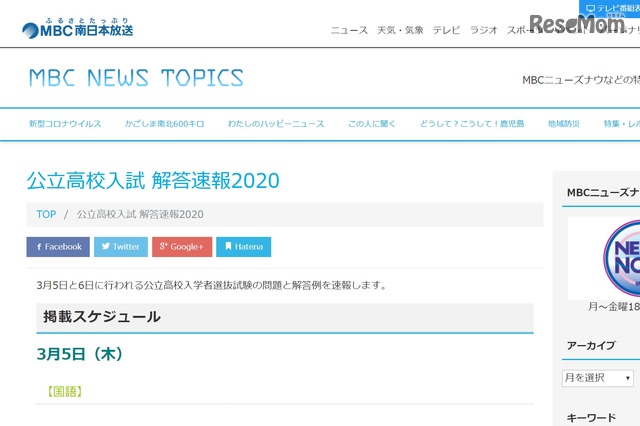Expand the 月を選択 archive dropdown
The image size is (640, 426).
coord(598,378)
